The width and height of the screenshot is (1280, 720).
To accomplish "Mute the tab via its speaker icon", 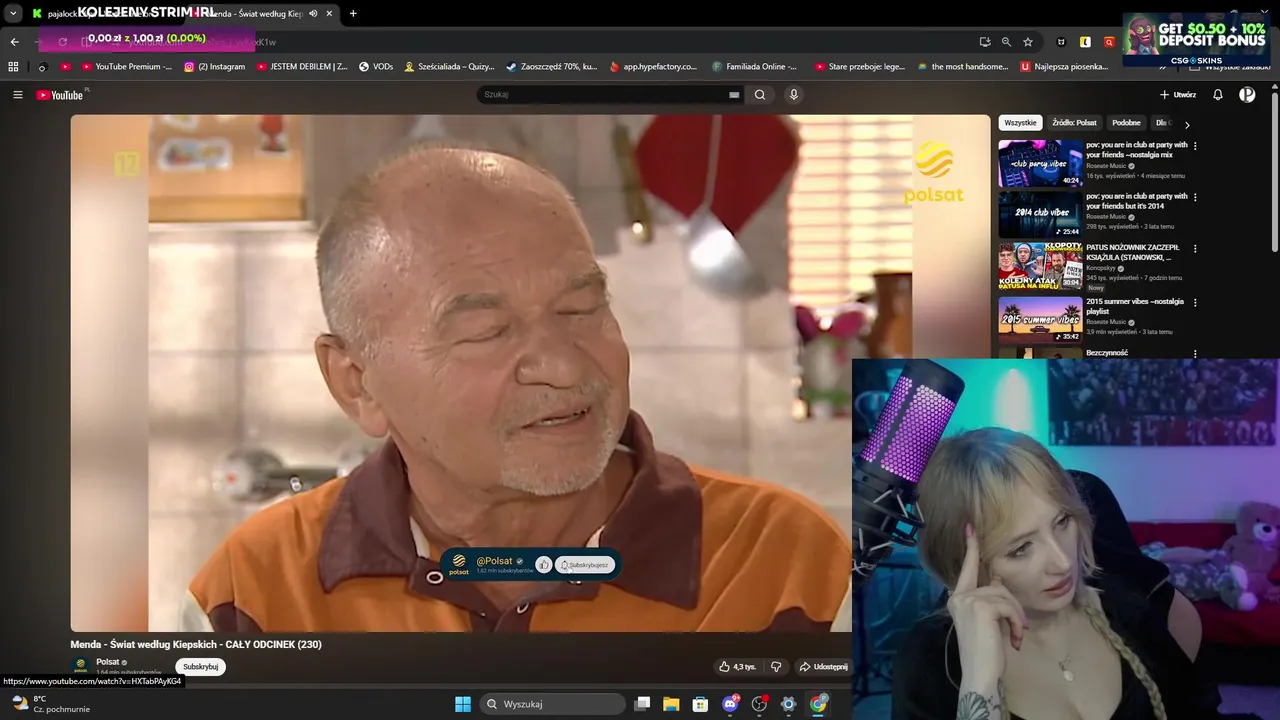I will (x=313, y=13).
